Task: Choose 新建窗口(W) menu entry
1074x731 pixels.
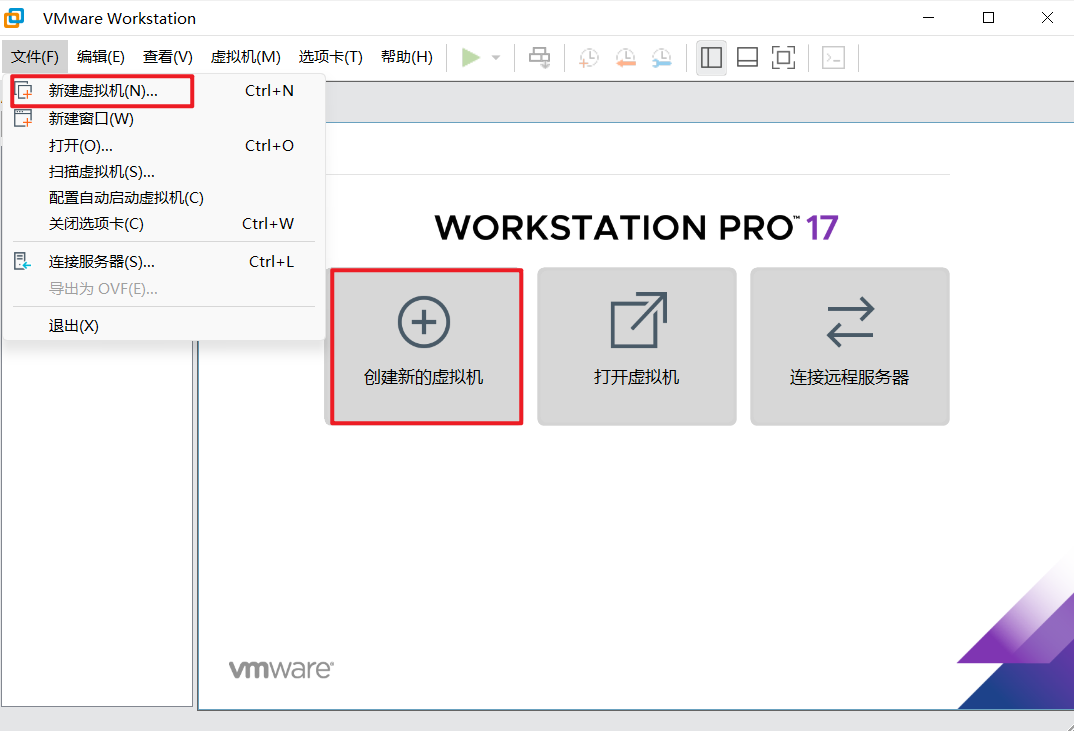Action: coord(91,119)
